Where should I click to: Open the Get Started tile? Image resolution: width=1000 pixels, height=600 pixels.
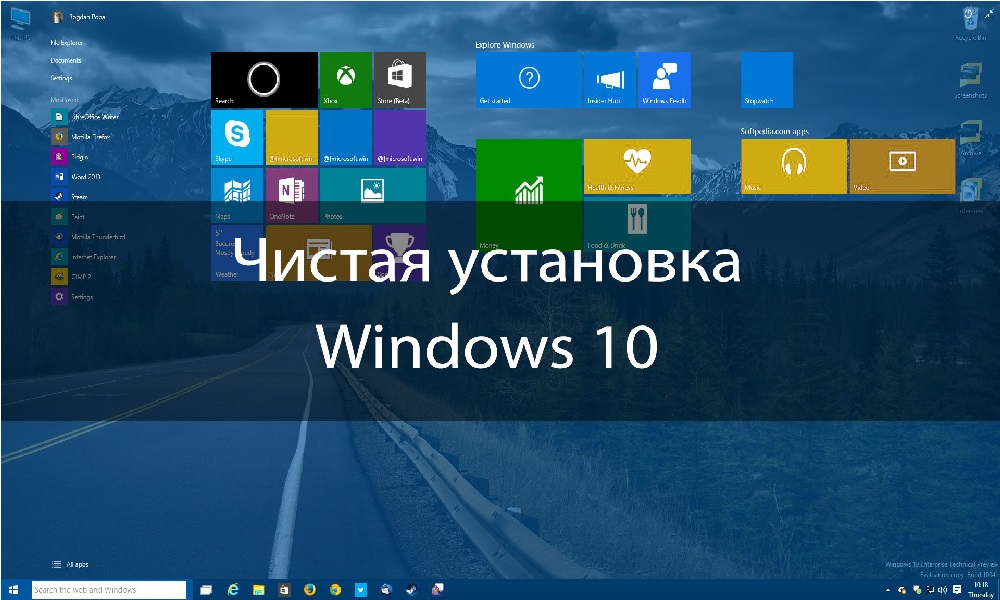tap(529, 80)
